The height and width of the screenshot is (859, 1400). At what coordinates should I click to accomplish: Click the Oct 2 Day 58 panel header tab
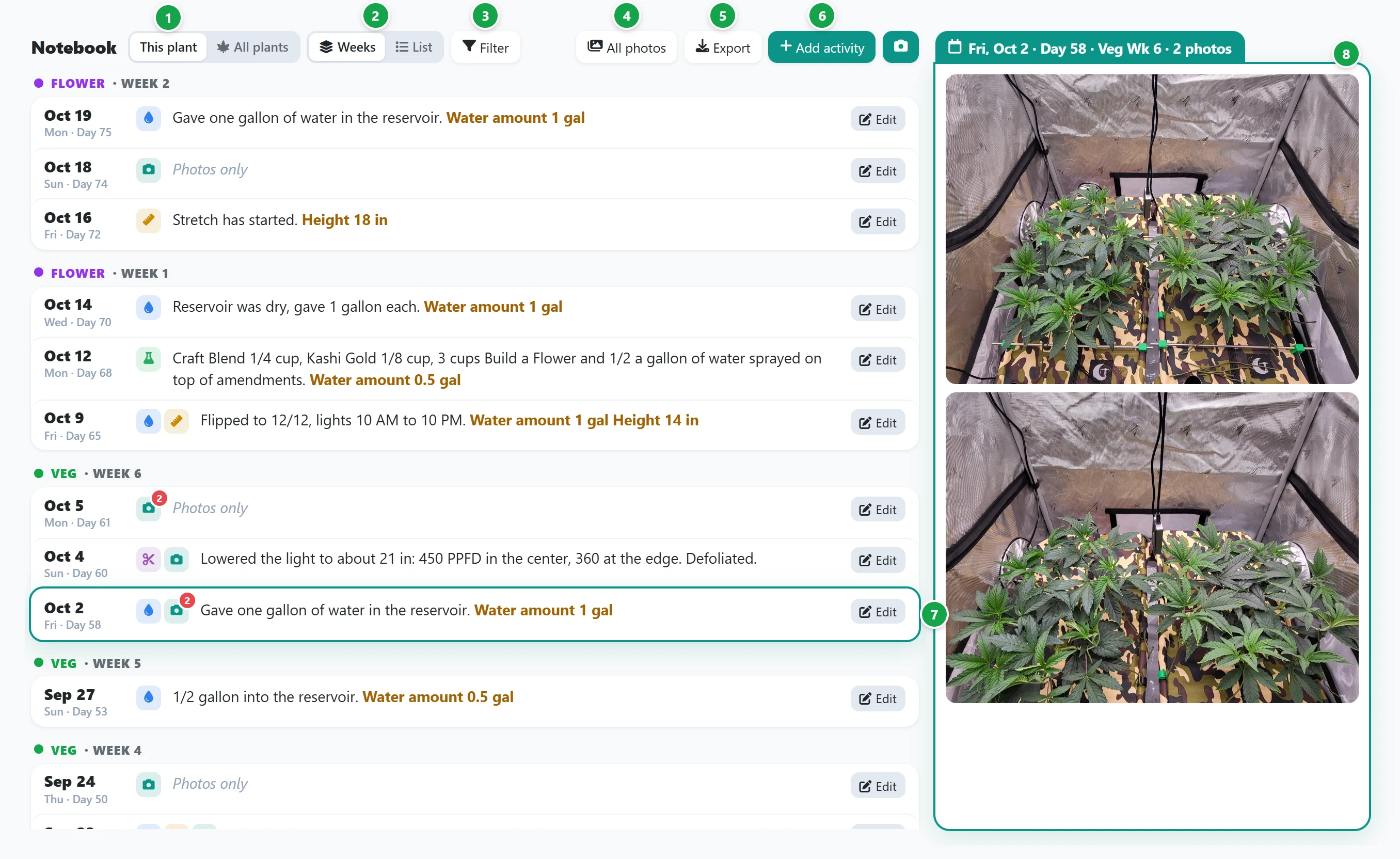pyautogui.click(x=1090, y=47)
